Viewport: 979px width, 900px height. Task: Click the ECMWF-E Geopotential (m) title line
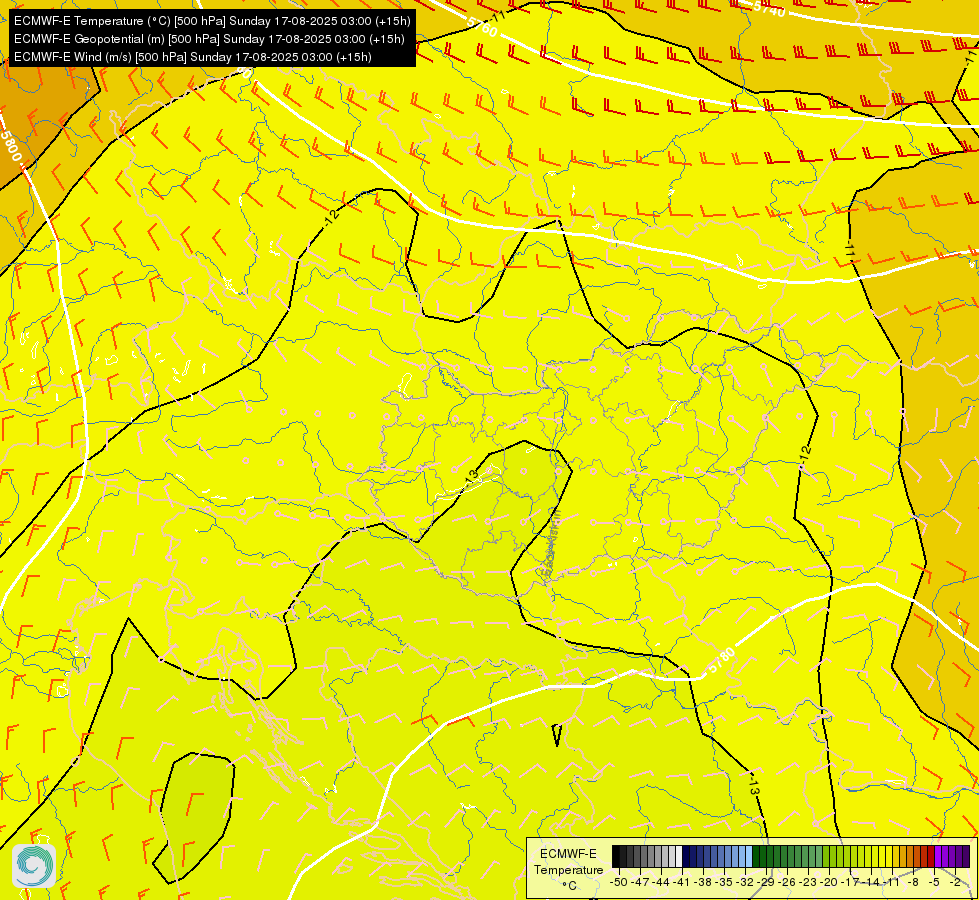[x=209, y=39]
